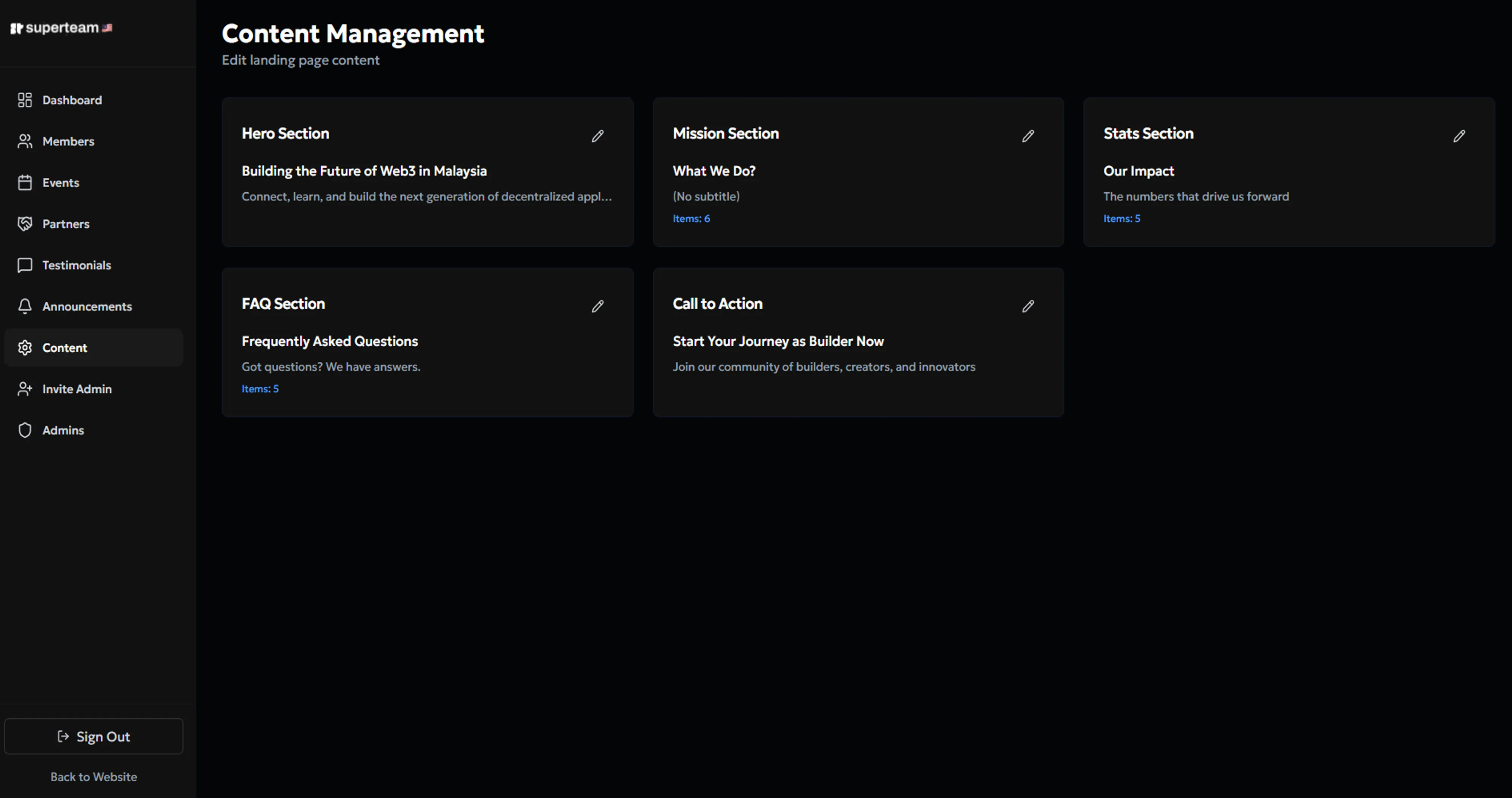This screenshot has width=1512, height=798.
Task: Click the Partners handshake icon
Action: (25, 224)
